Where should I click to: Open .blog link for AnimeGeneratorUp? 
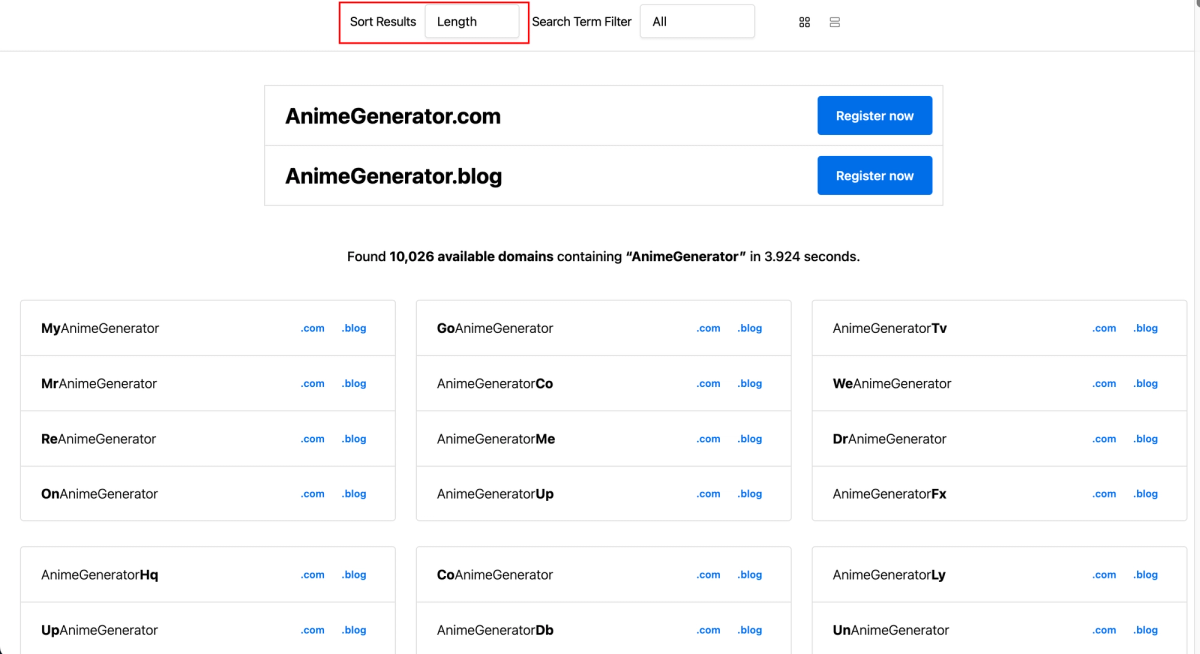click(750, 494)
